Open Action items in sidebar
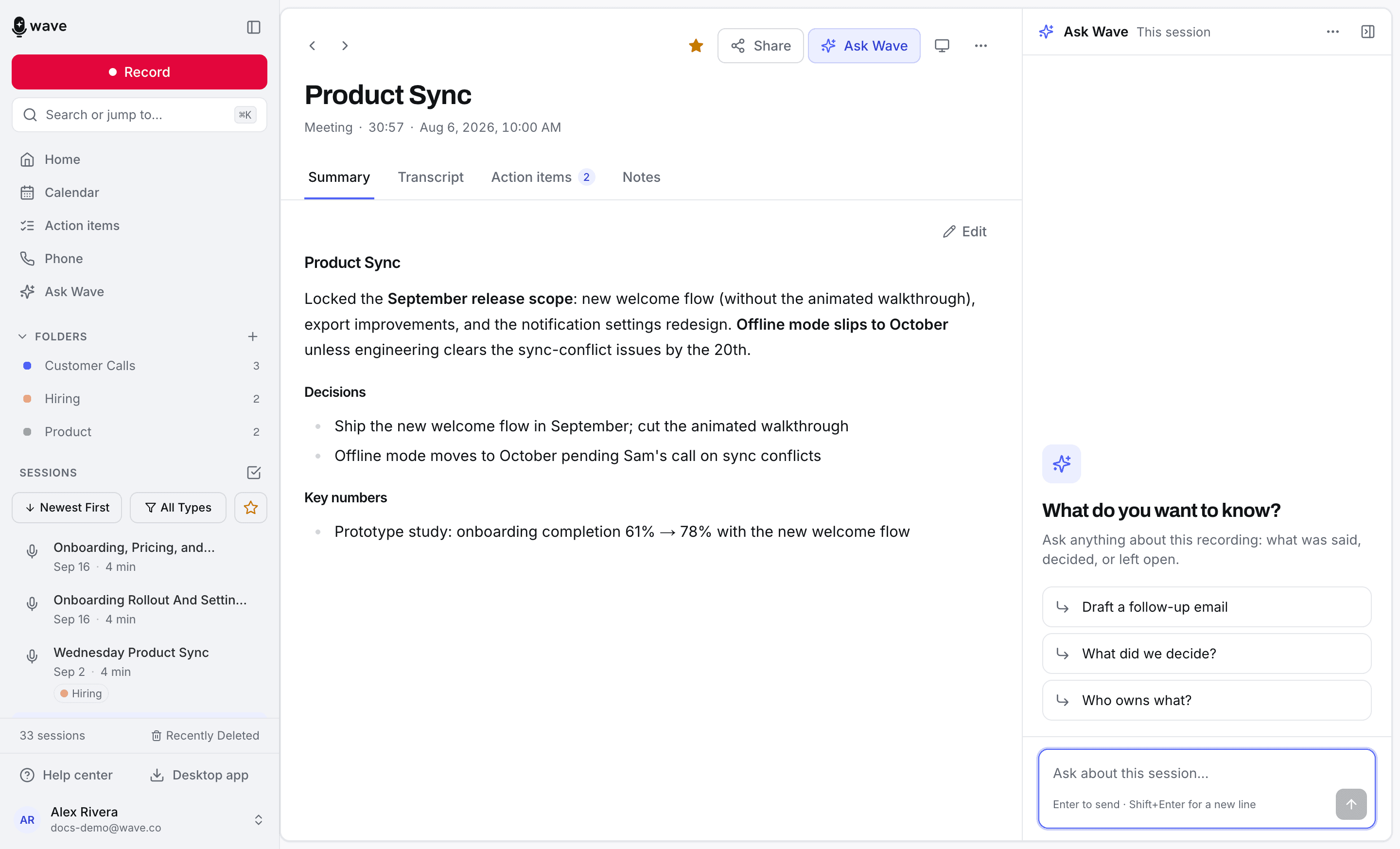 click(x=139, y=226)
